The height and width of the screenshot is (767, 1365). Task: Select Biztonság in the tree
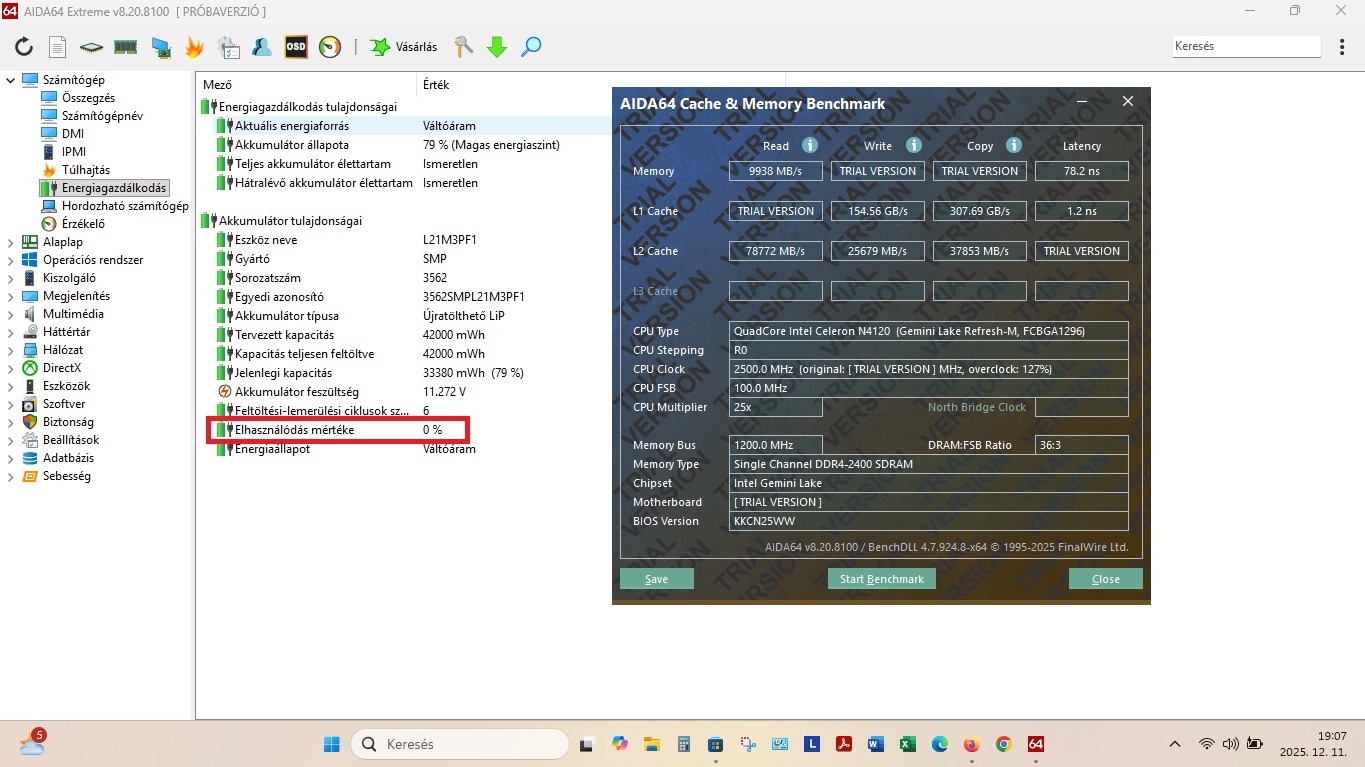[68, 422]
